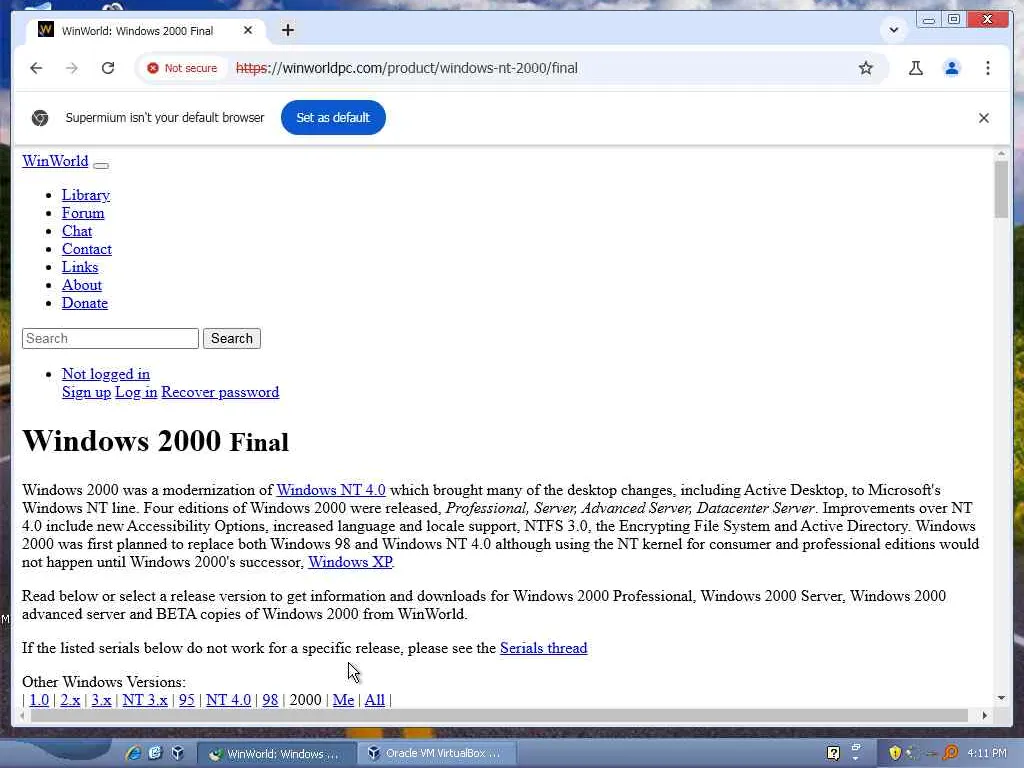The height and width of the screenshot is (768, 1024).
Task: Expand the tab search dropdown arrow
Action: 893,30
